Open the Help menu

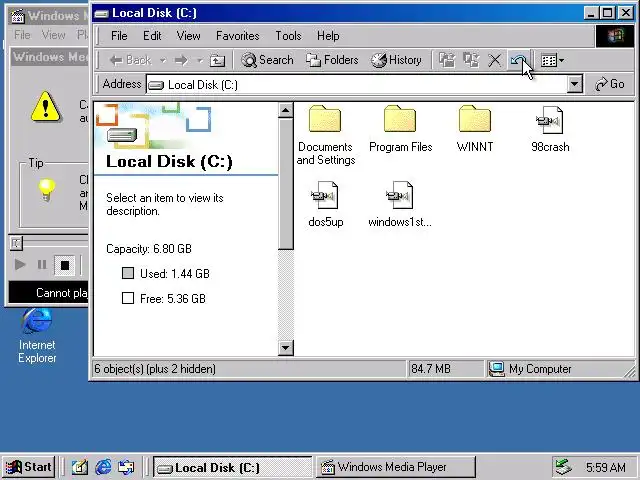(328, 36)
